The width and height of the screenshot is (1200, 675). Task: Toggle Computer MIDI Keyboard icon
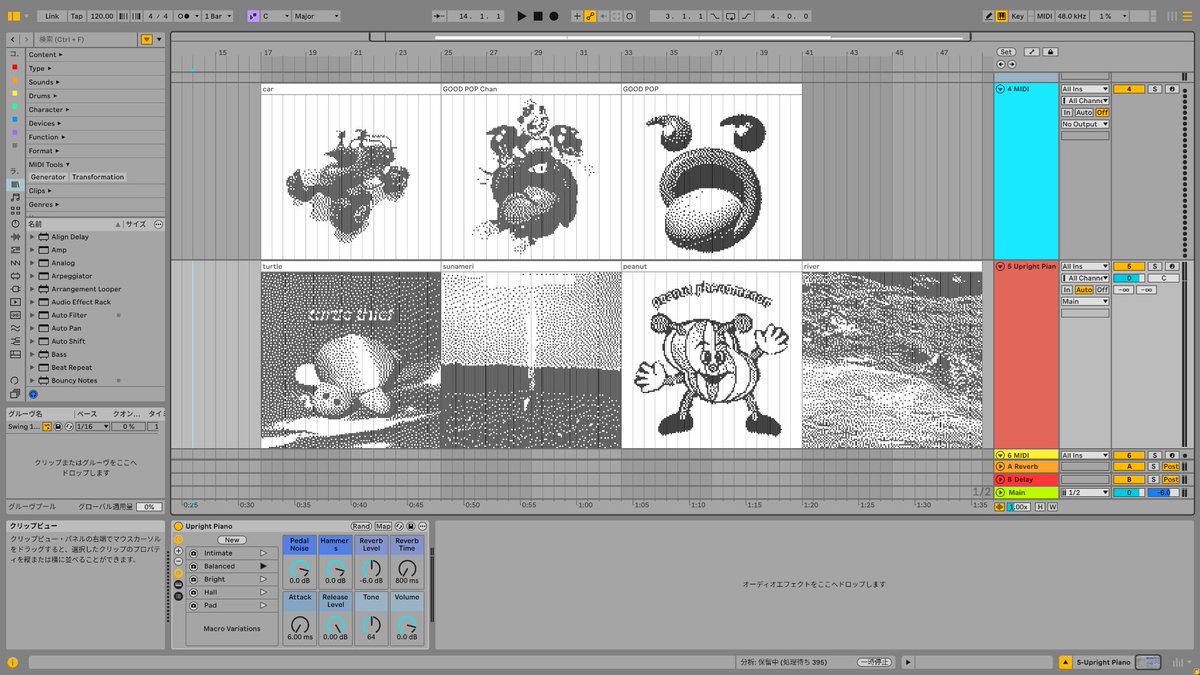1002,16
